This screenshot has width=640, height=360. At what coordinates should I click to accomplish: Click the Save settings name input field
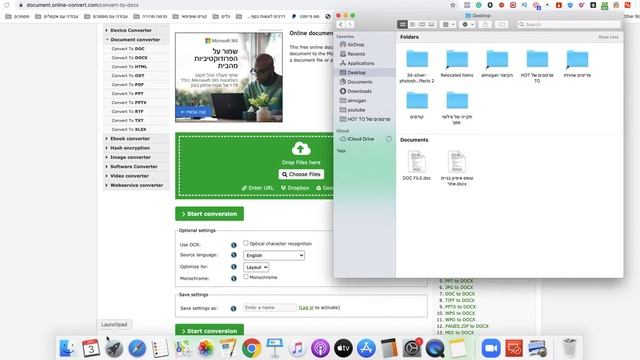270,307
